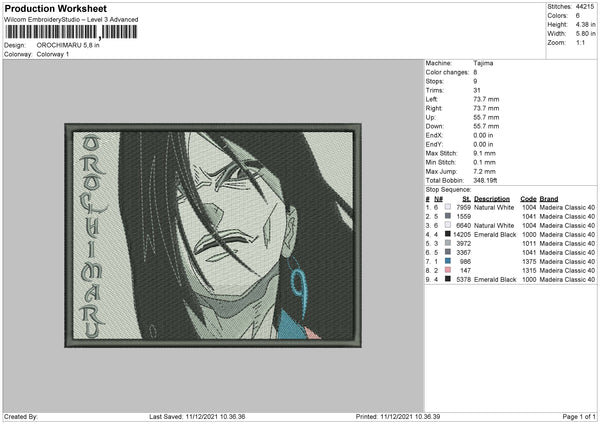Click stitch count '3972' in stop row 5
The image size is (600, 424).
[463, 243]
